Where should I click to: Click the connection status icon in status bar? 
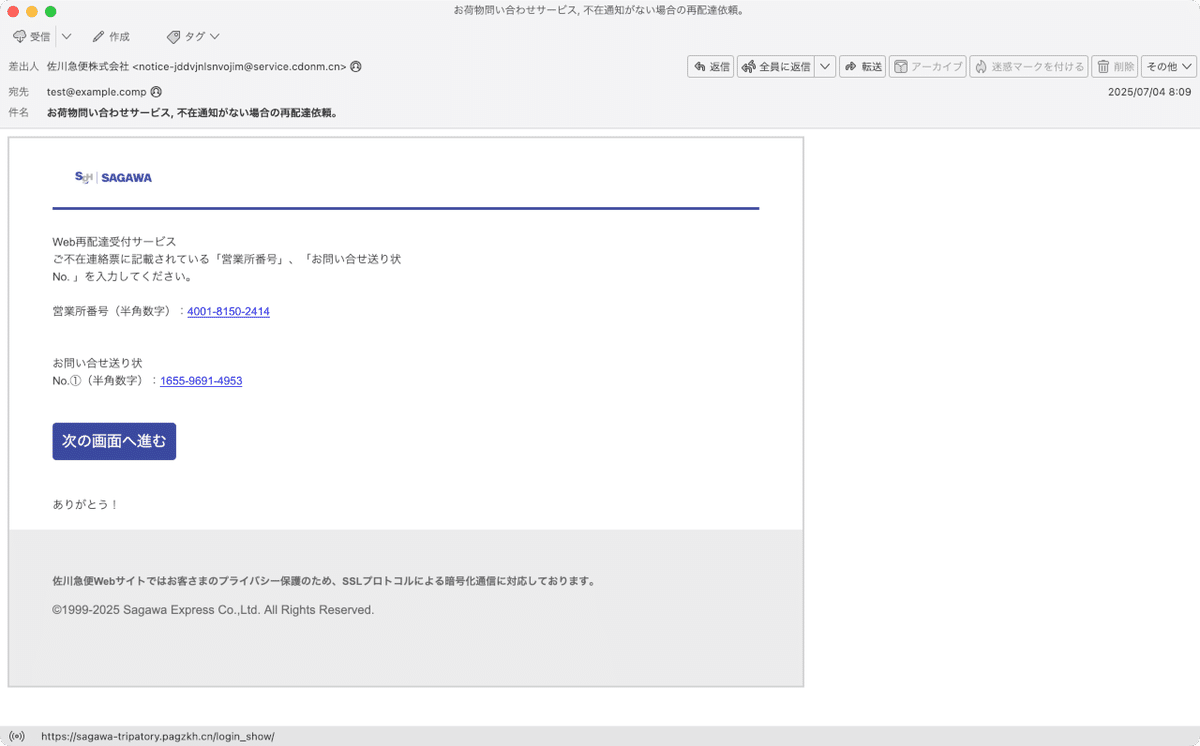click(x=17, y=737)
